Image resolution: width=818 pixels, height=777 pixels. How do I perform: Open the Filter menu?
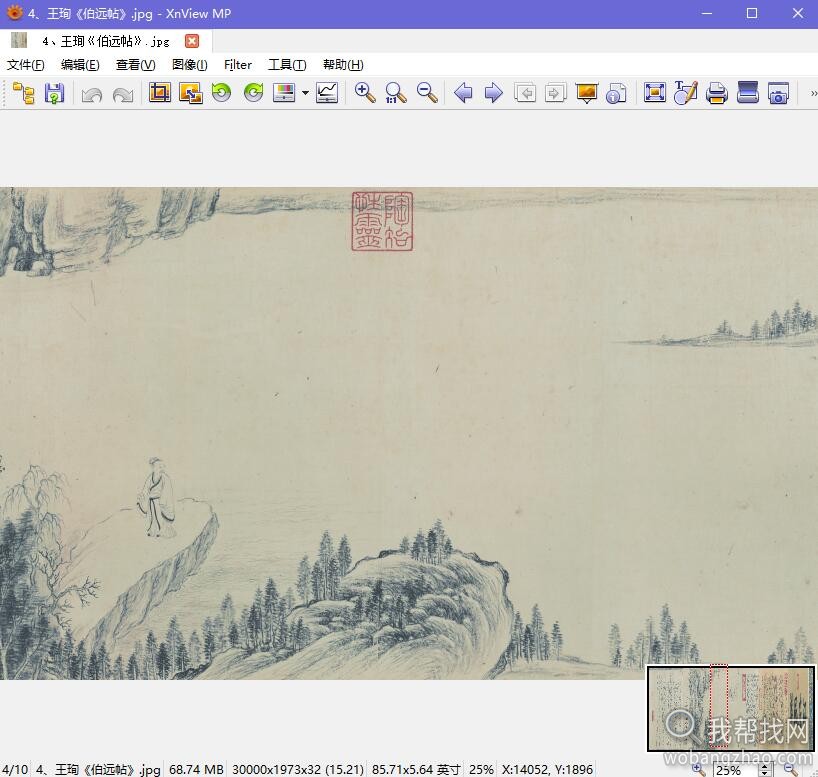pos(238,65)
